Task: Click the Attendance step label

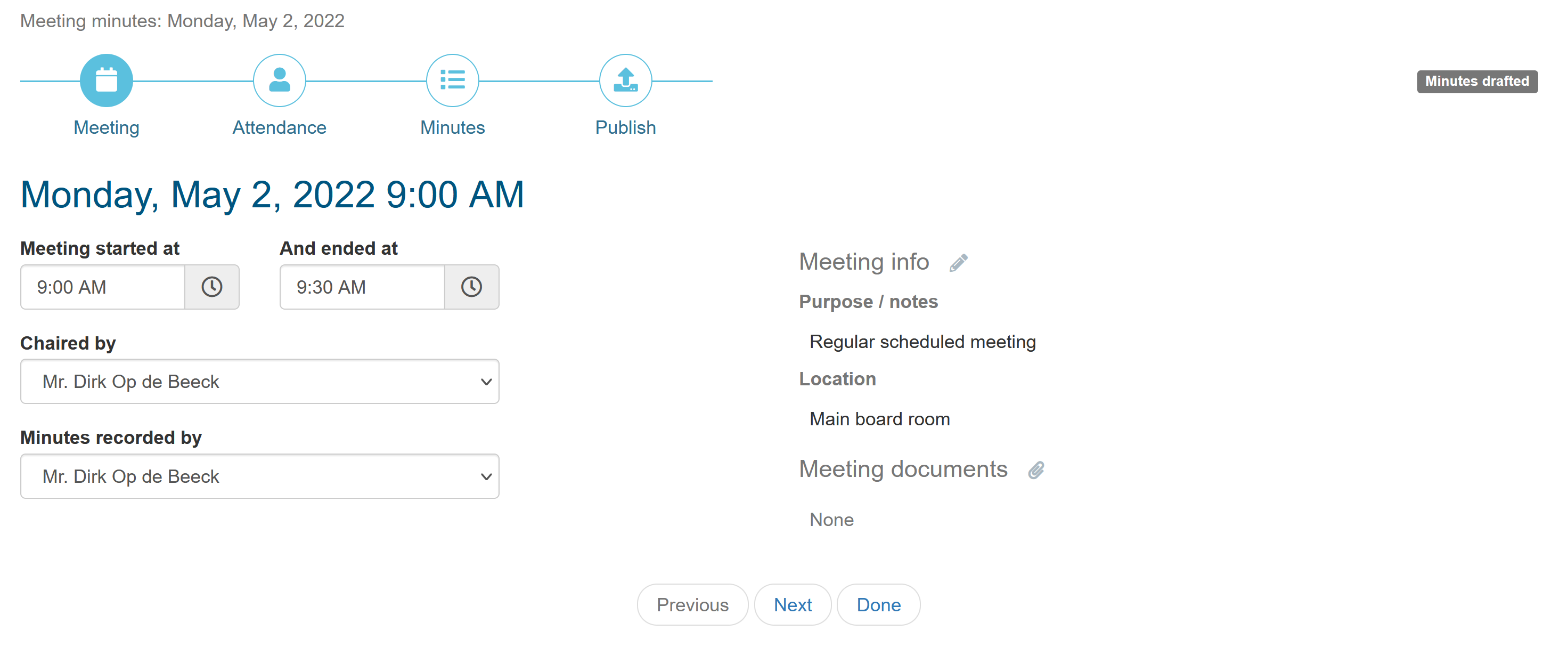Action: tap(280, 127)
